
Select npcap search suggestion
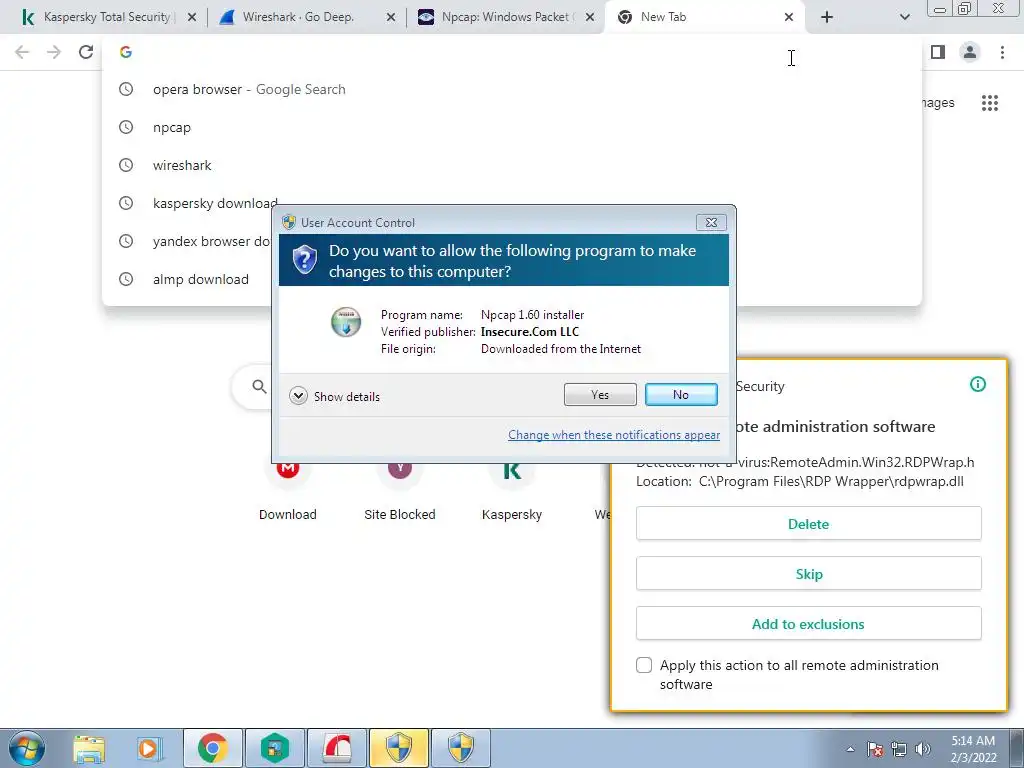(512, 127)
